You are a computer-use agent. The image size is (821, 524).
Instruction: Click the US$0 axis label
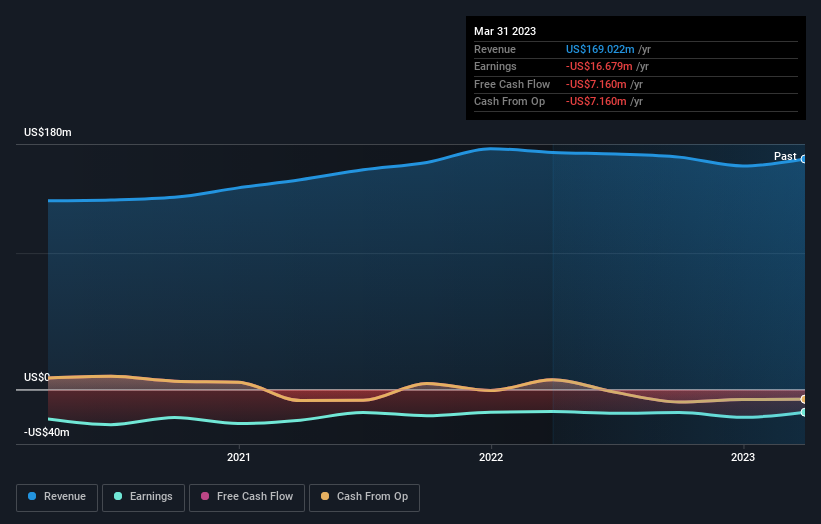pos(37,377)
